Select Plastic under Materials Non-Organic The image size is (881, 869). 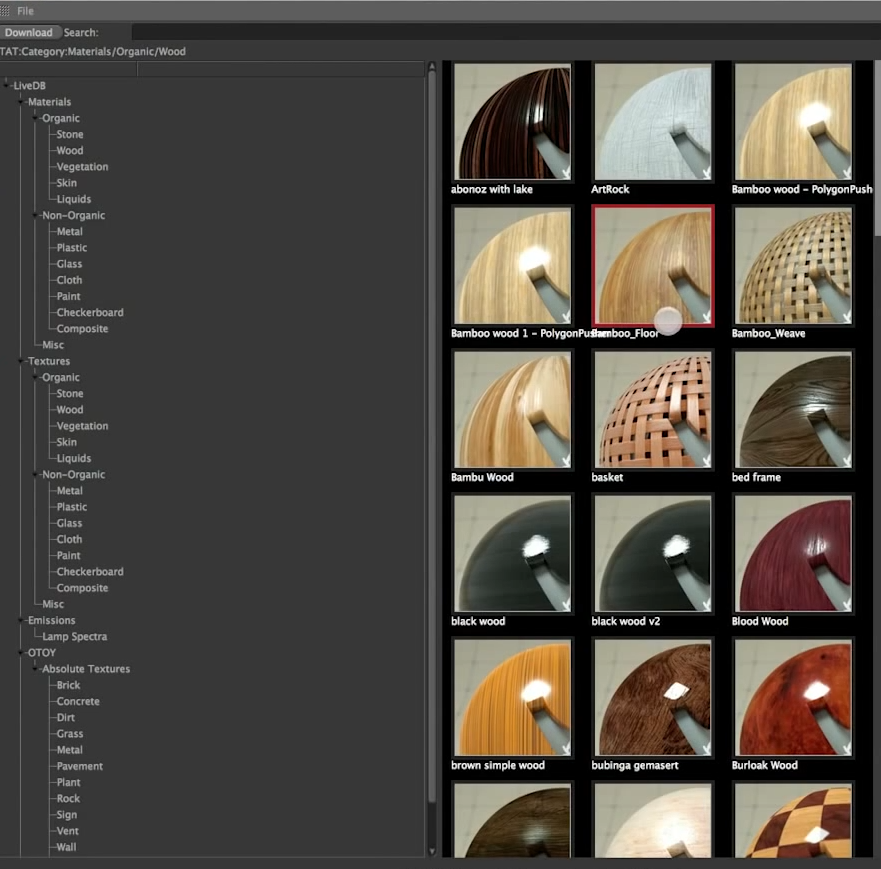[x=72, y=248]
